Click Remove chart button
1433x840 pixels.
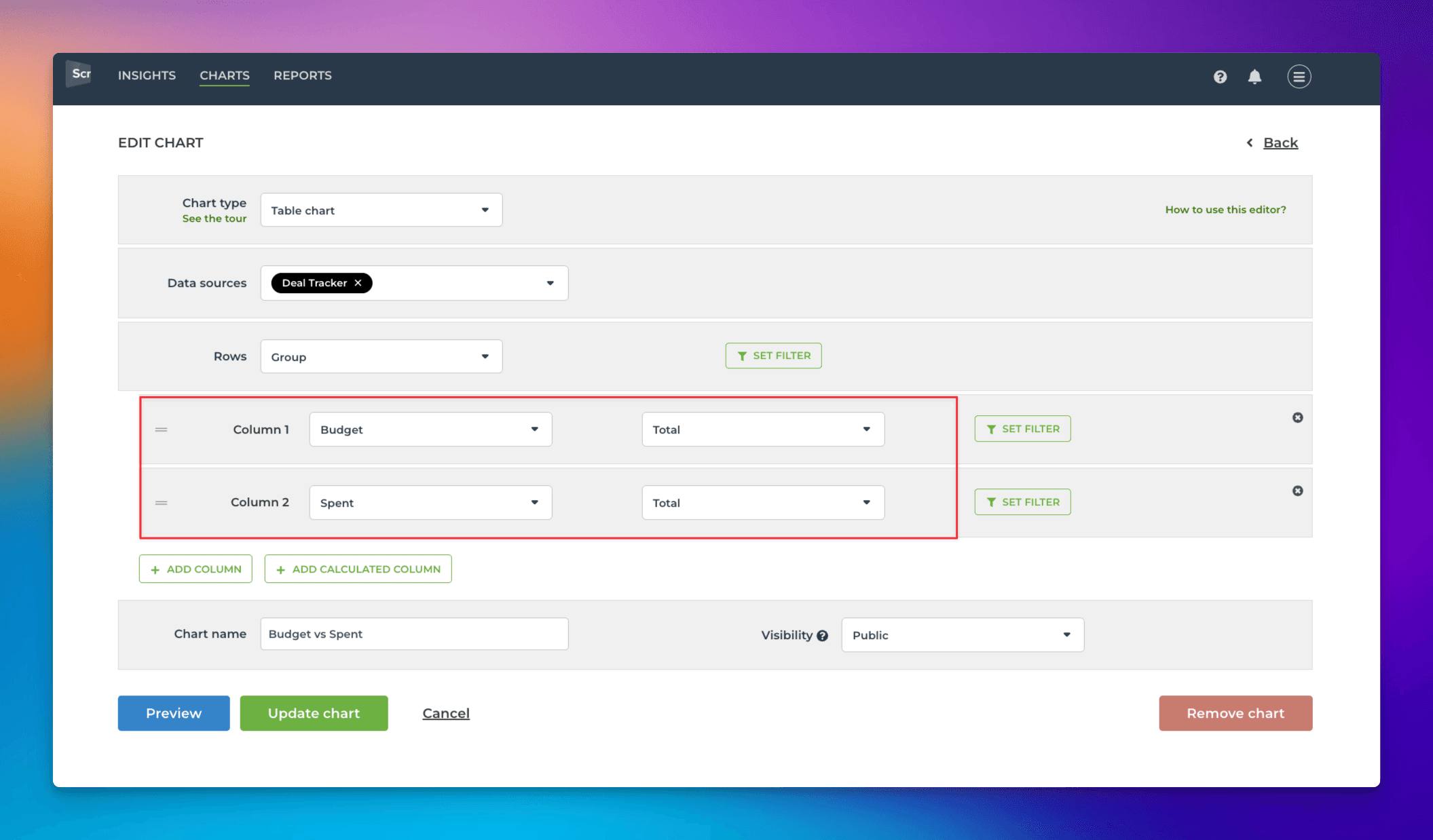coord(1235,713)
